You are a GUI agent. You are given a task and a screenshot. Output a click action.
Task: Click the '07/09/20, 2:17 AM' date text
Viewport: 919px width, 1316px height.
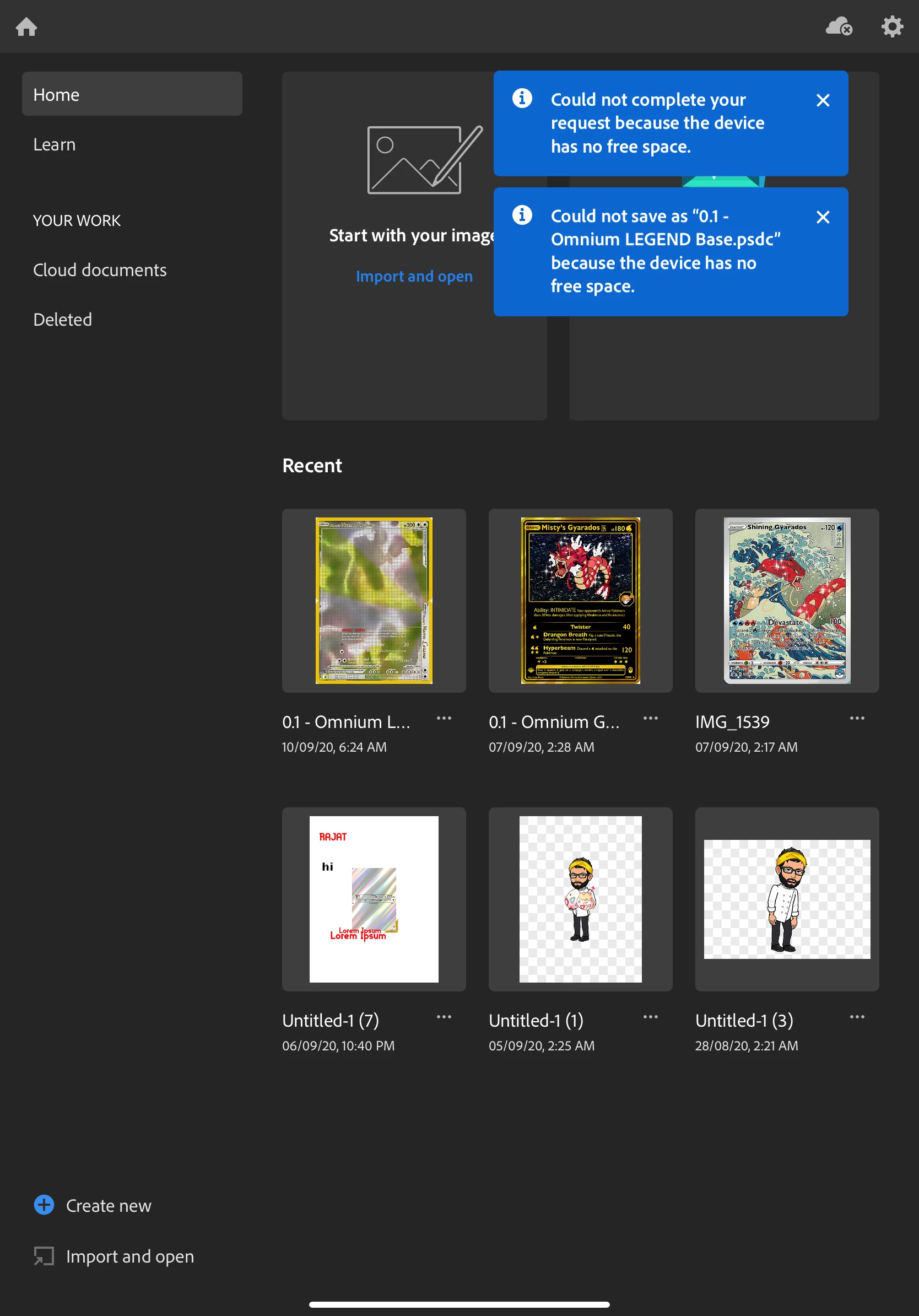point(747,747)
